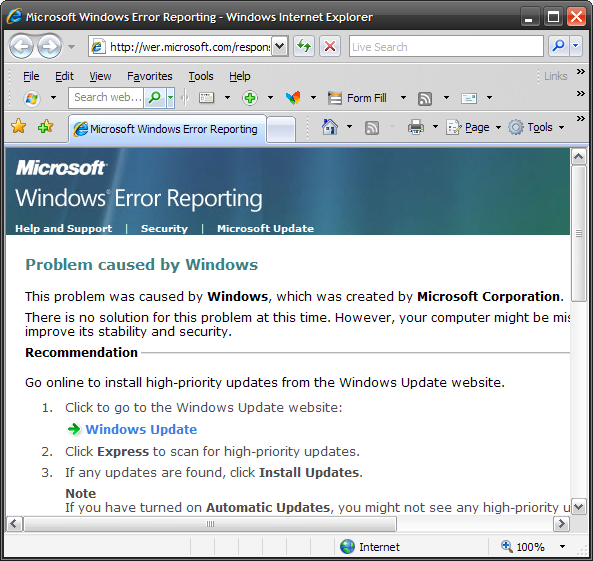This screenshot has width=593, height=561.
Task: Click into the Live Search box
Action: [446, 47]
